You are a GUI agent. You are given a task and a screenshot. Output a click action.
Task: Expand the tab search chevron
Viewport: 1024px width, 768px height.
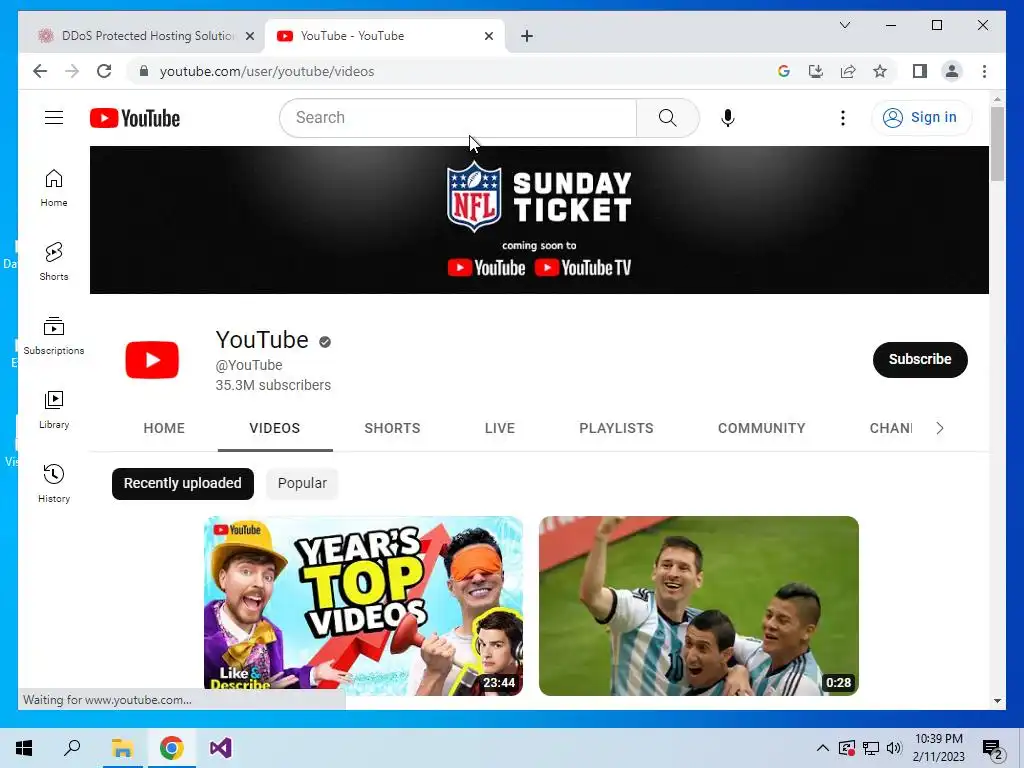844,25
